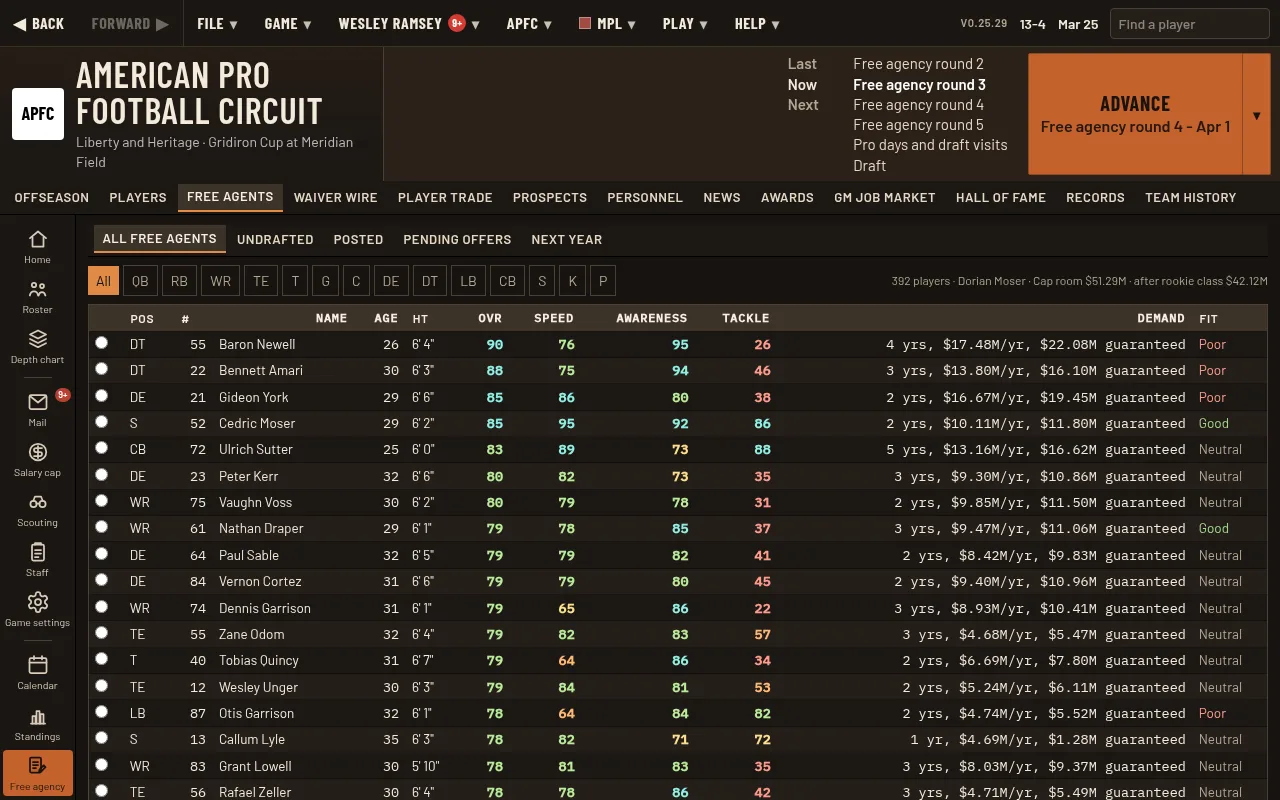Click the MPL team color square
Viewport: 1280px width, 800px height.
[585, 23]
